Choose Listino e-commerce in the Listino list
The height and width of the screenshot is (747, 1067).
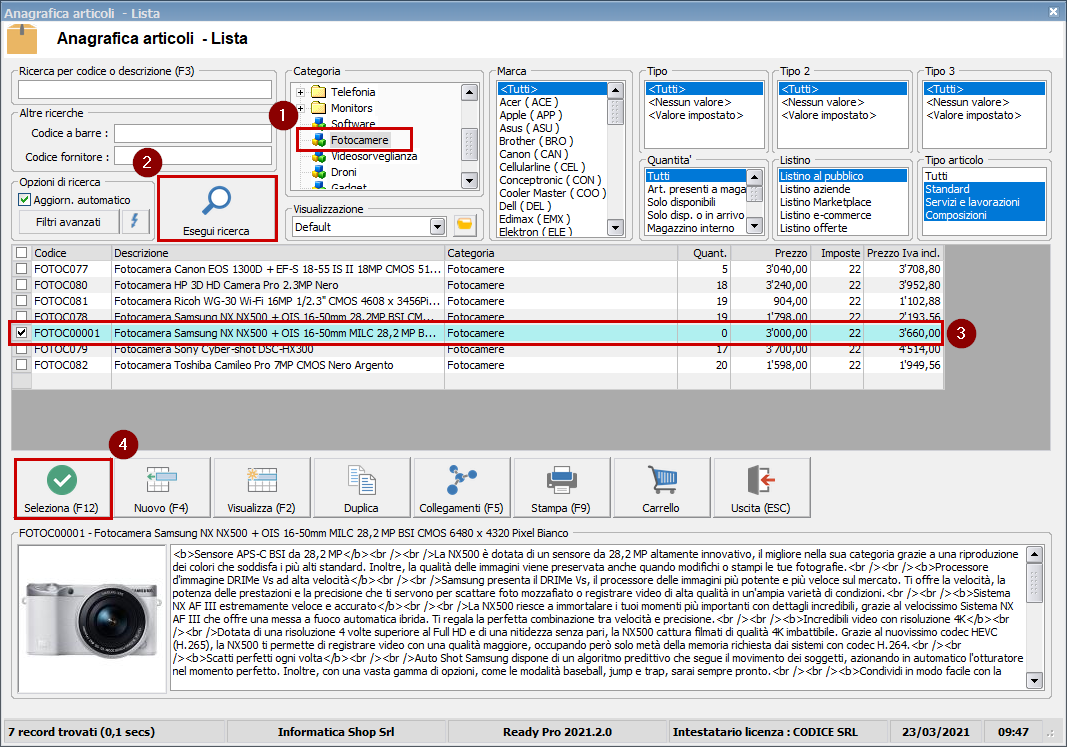[825, 215]
